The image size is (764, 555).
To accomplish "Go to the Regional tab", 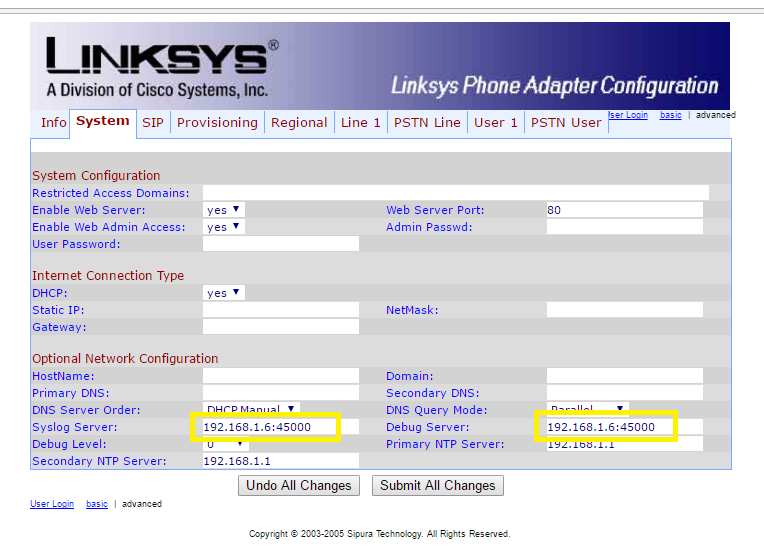I will (299, 122).
